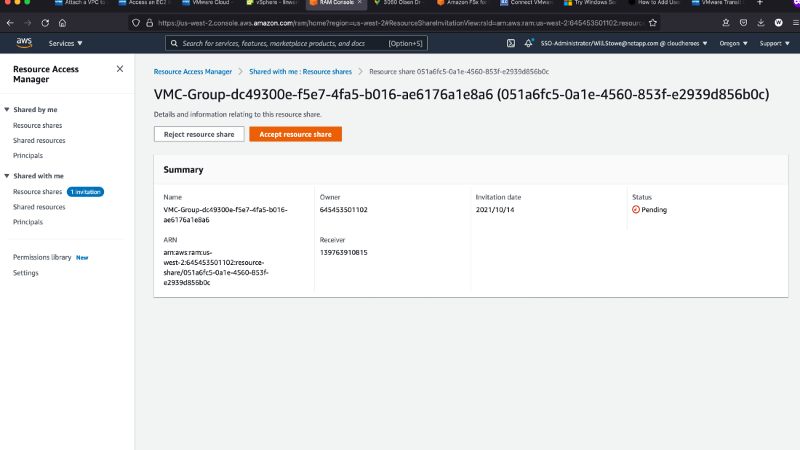
Task: Switch to the Try Windows Server browser tab
Action: pos(590,3)
